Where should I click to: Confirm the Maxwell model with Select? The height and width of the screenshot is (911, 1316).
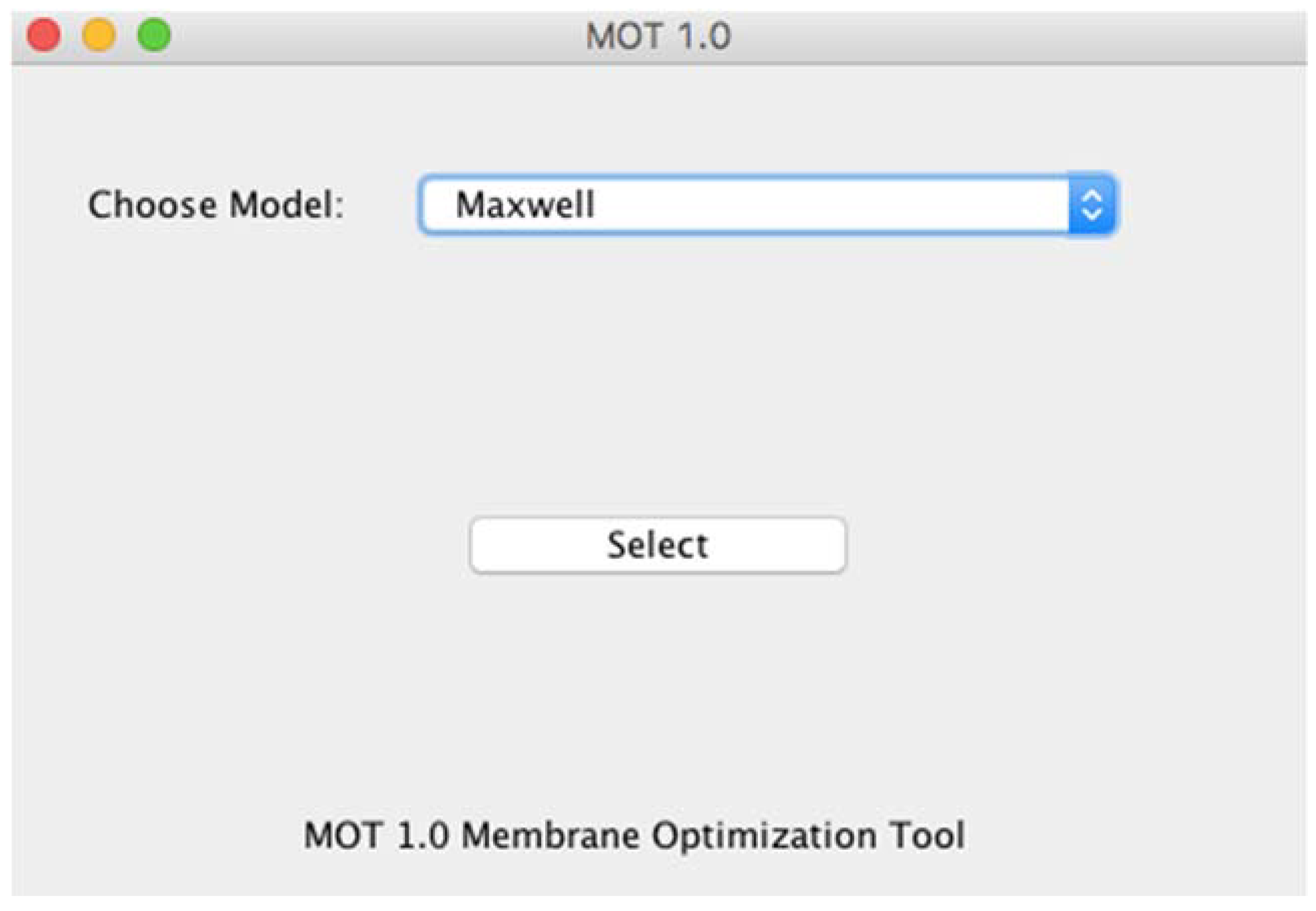click(x=657, y=545)
